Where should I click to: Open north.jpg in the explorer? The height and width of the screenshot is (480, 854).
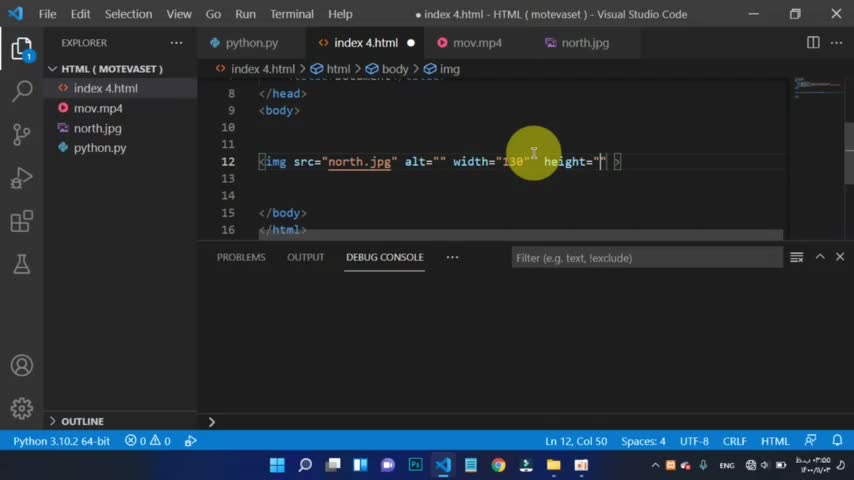97,128
